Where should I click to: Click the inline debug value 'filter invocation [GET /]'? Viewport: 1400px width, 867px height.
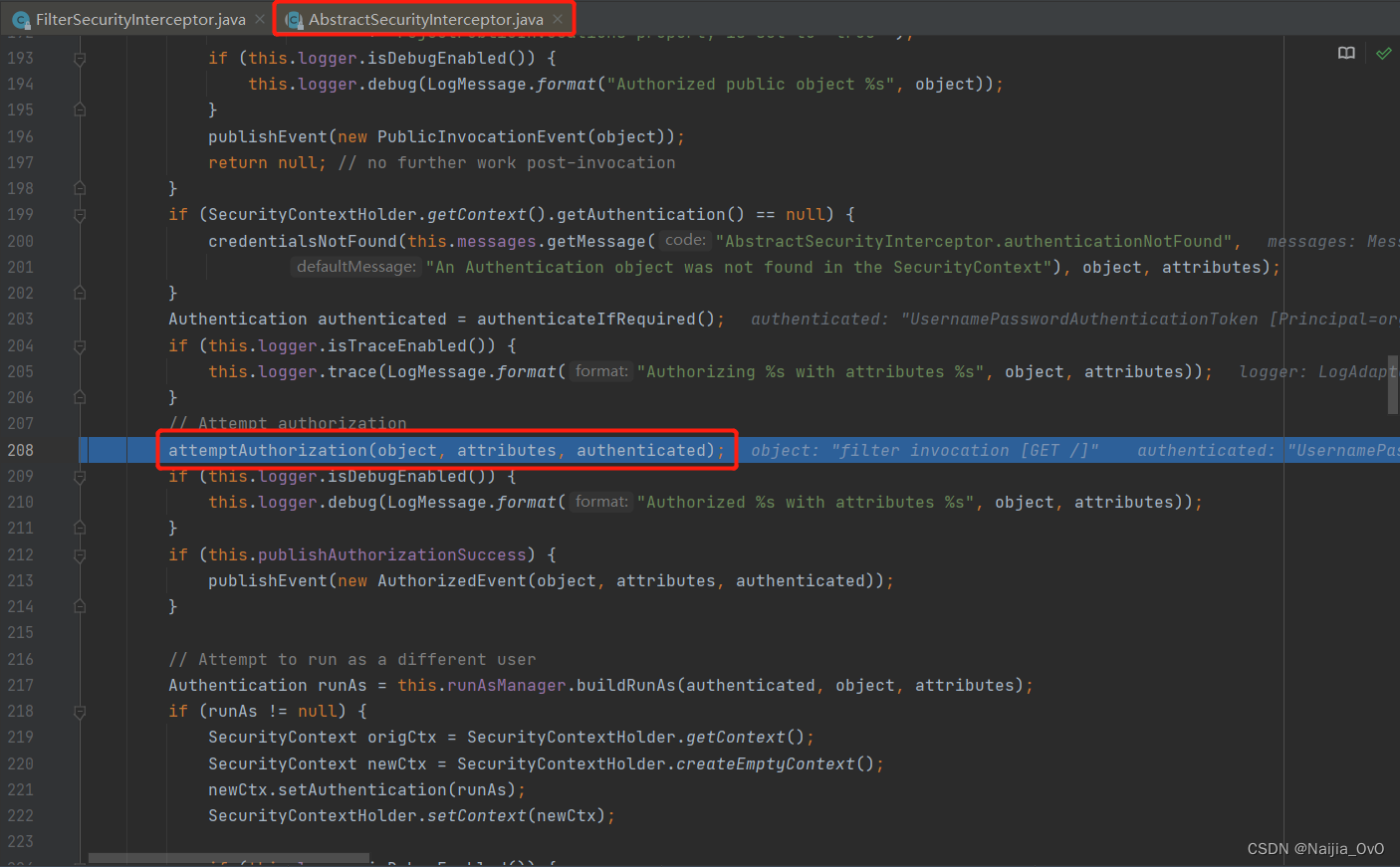click(x=966, y=450)
